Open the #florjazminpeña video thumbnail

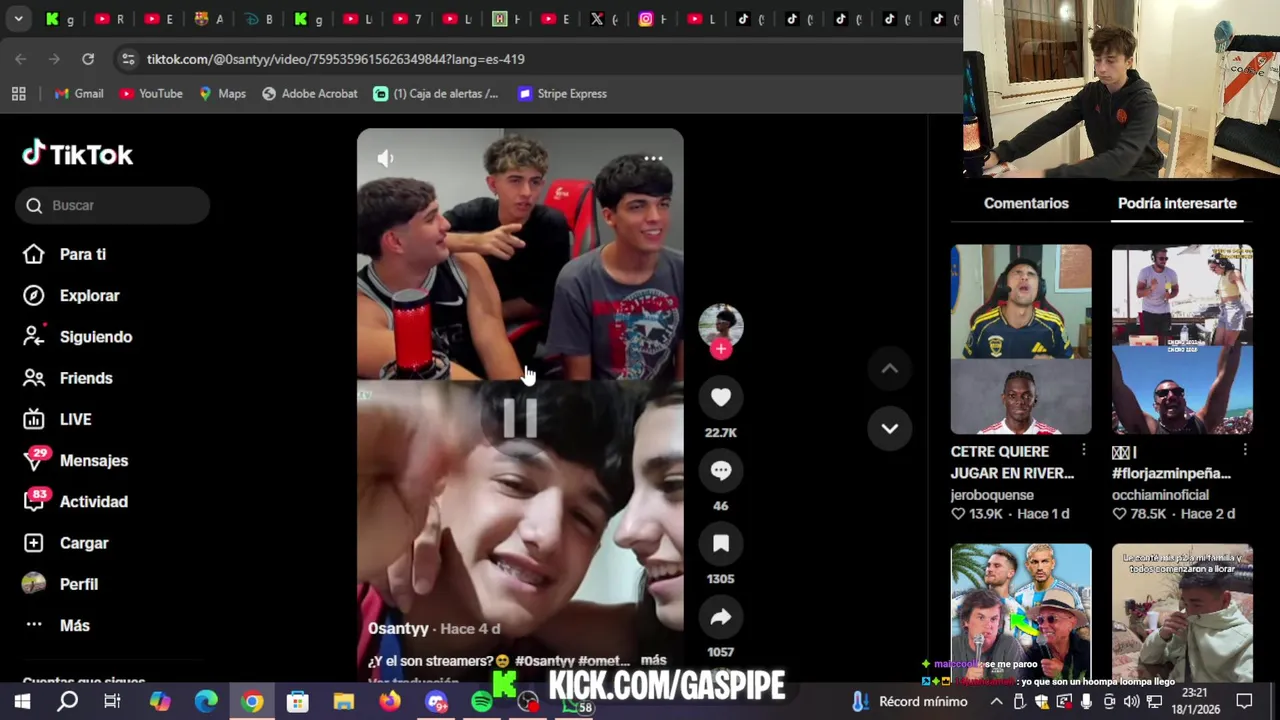1182,339
